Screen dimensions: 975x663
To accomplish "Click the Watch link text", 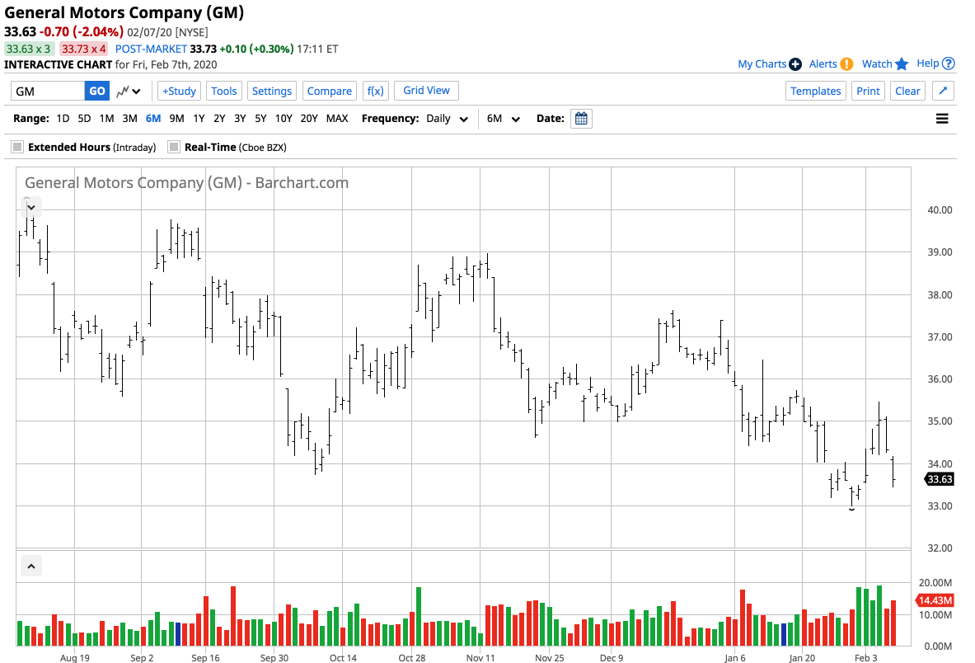I will coord(877,64).
